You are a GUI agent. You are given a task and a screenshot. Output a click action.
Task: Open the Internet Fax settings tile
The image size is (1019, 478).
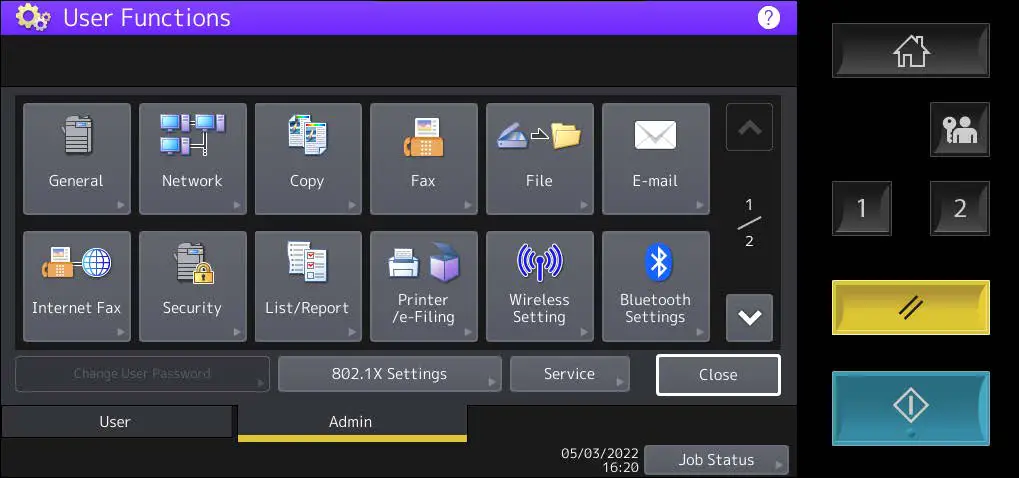click(x=77, y=286)
